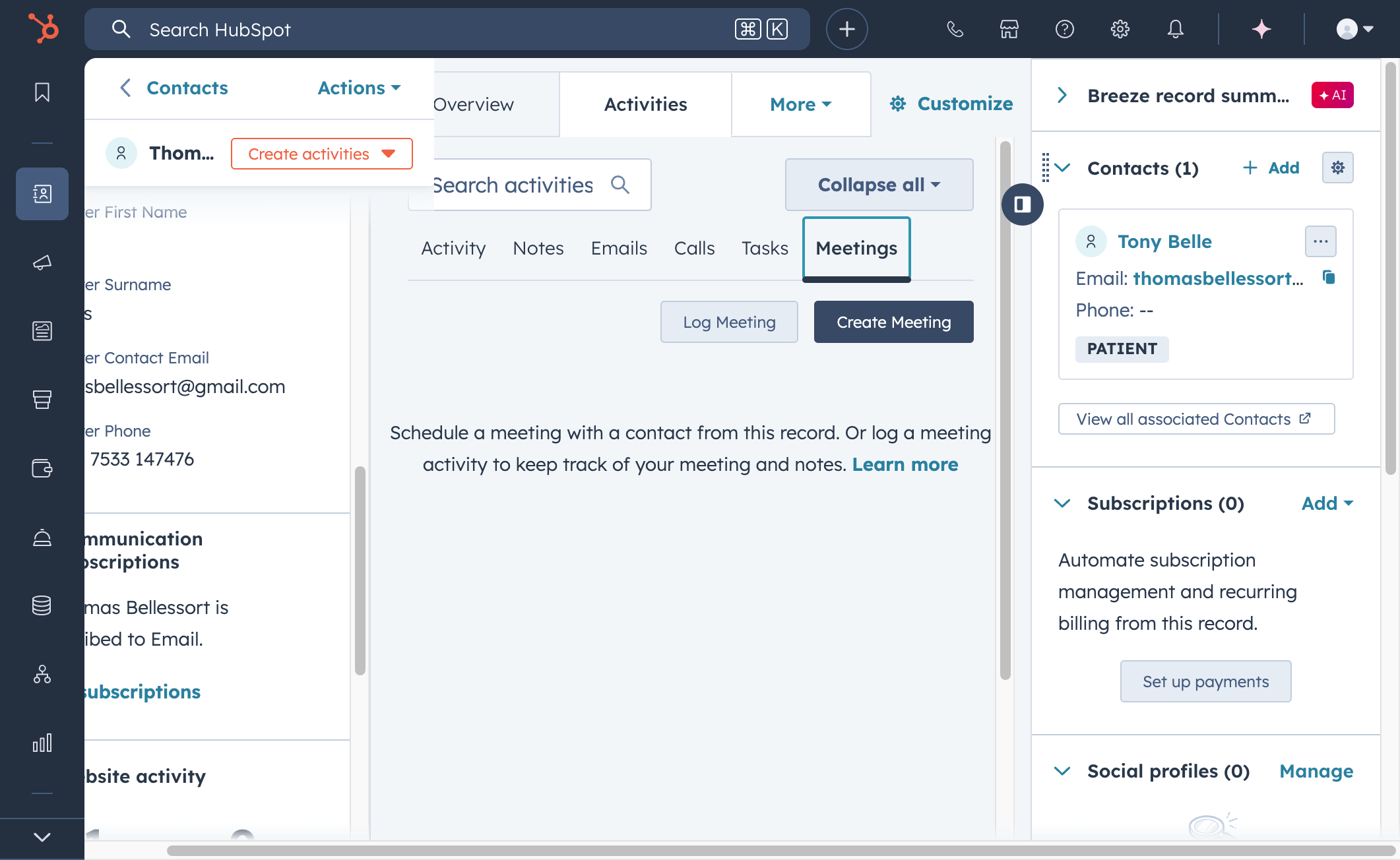Screen dimensions: 1400x860
Task: Click the round plus quick-create button
Action: click(x=847, y=29)
